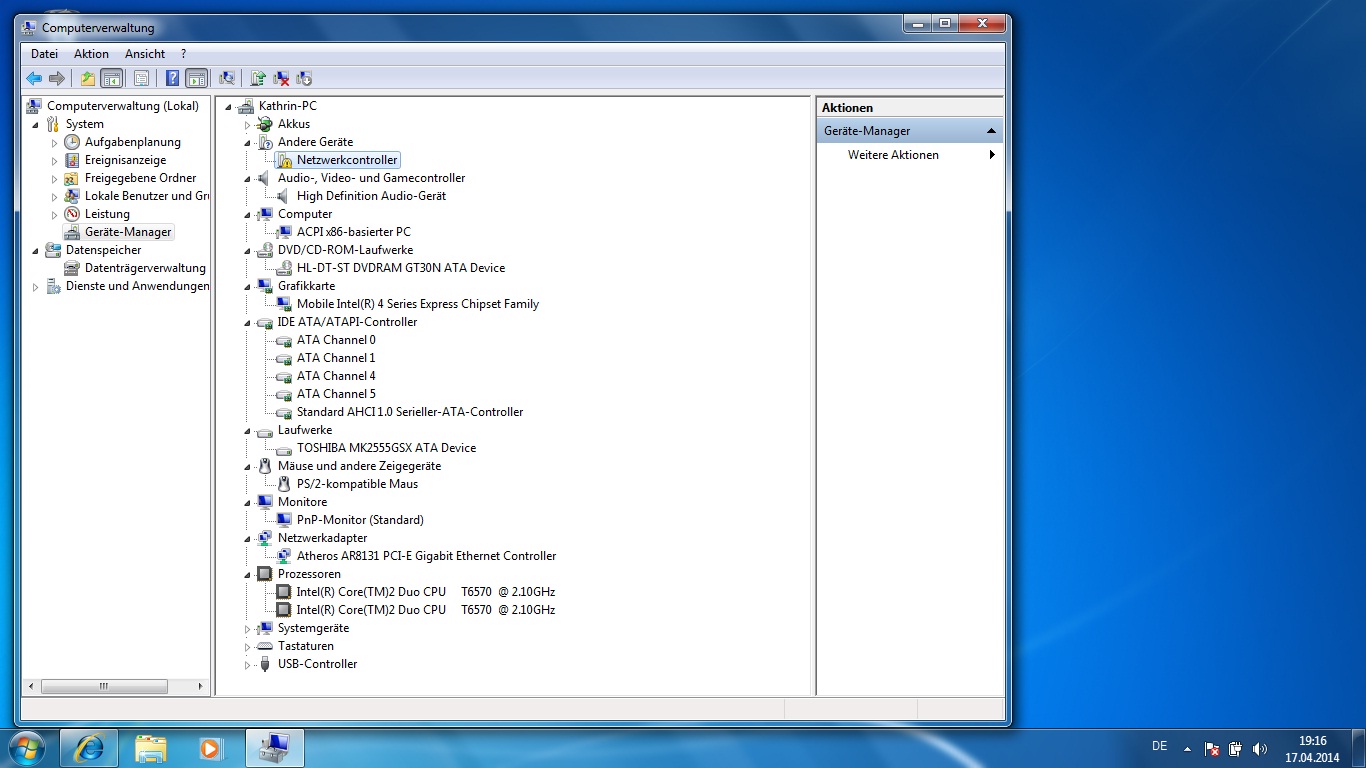The height and width of the screenshot is (768, 1366).
Task: Click the volume speaker tray icon
Action: [1259, 748]
